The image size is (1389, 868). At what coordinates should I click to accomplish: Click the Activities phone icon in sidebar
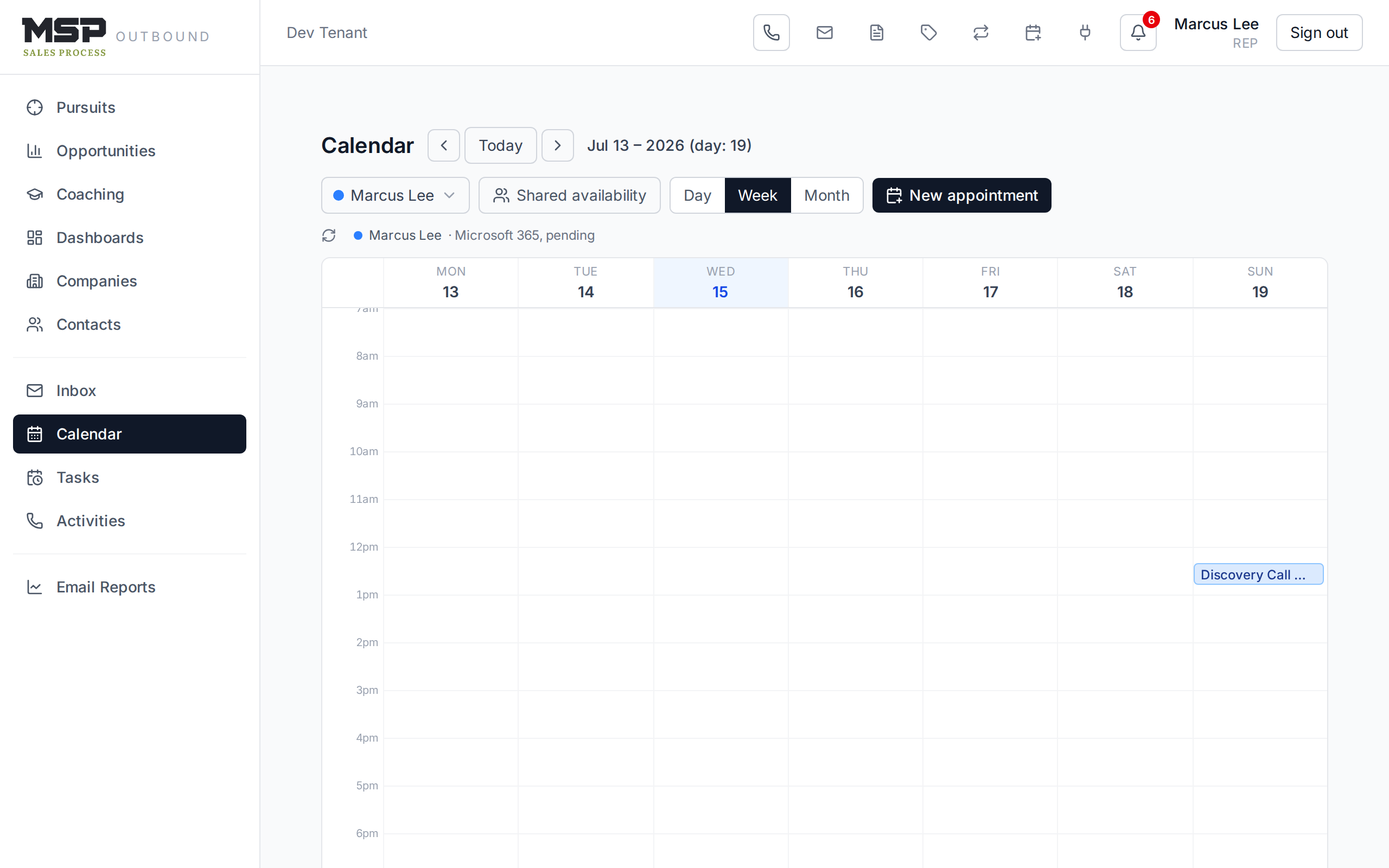(x=34, y=521)
